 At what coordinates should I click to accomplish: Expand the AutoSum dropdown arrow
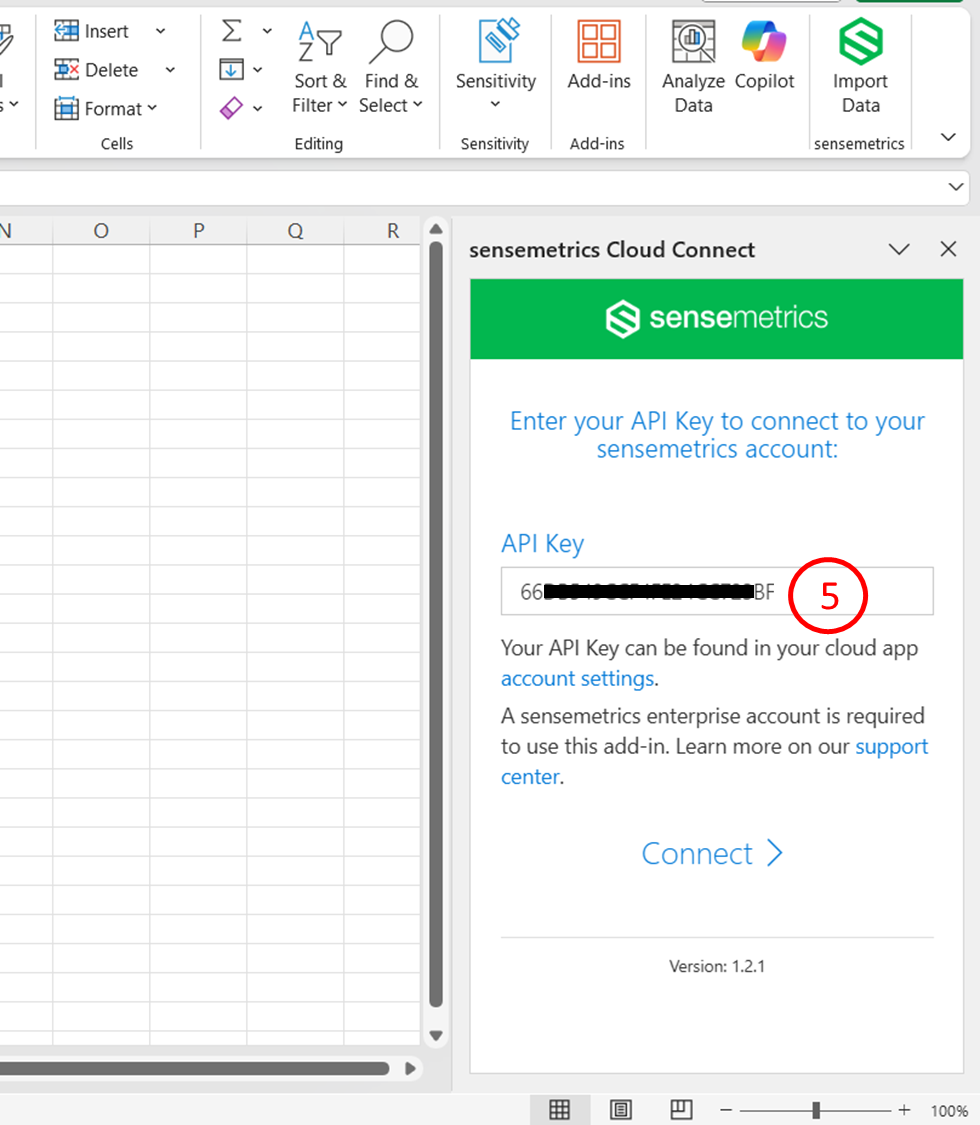(x=267, y=31)
